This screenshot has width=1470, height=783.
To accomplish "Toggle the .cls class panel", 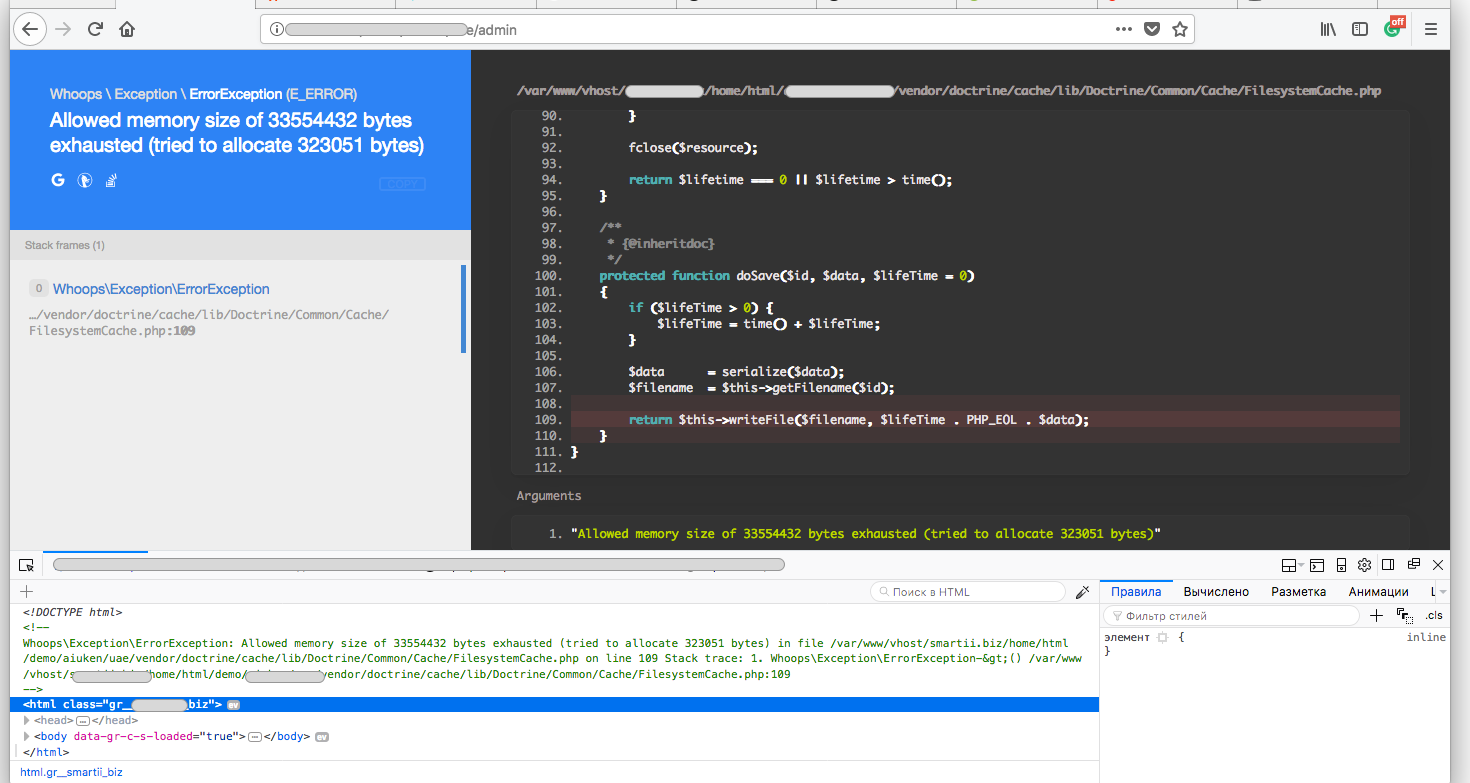I will click(1434, 616).
